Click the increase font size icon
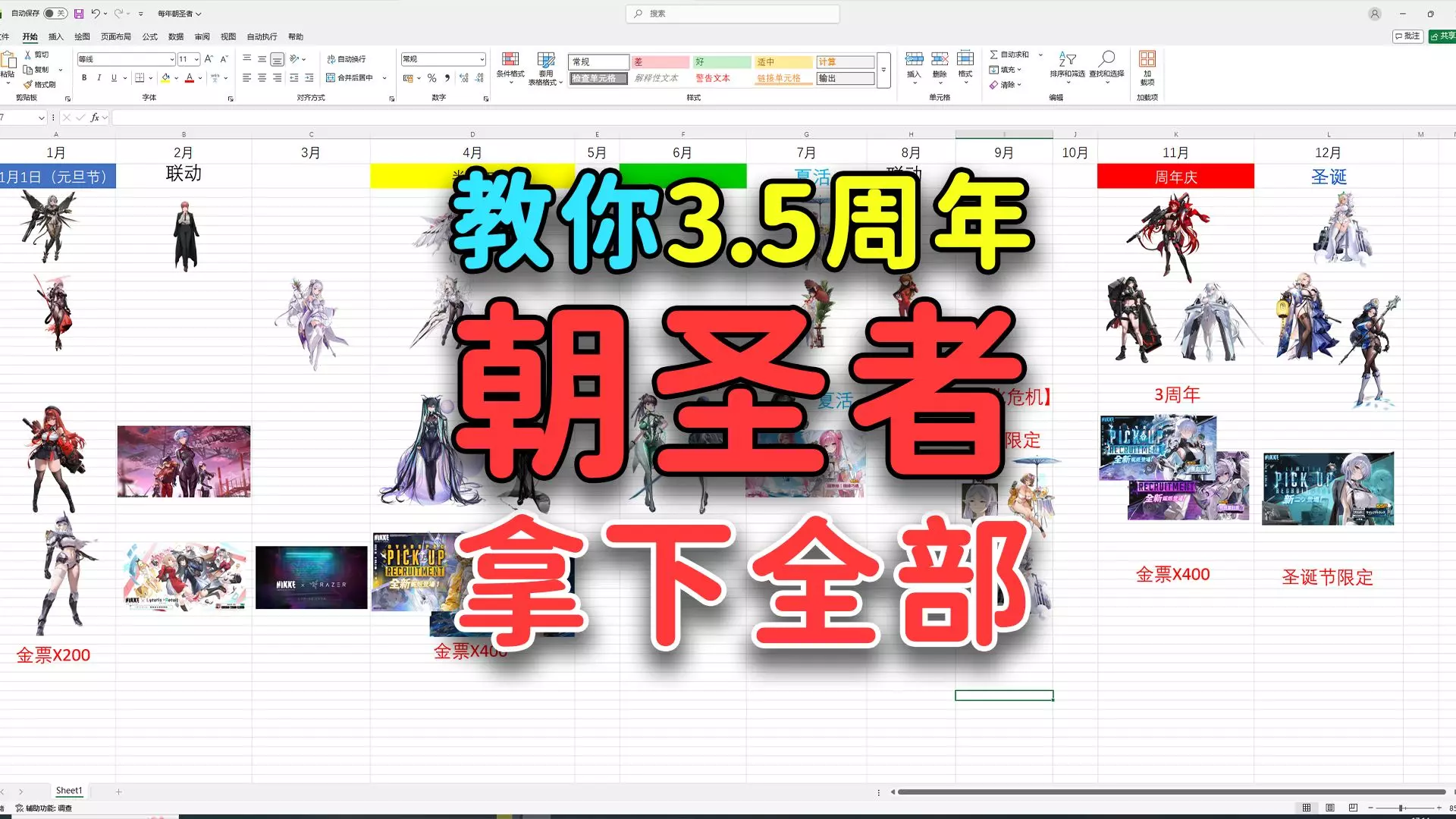 click(209, 59)
